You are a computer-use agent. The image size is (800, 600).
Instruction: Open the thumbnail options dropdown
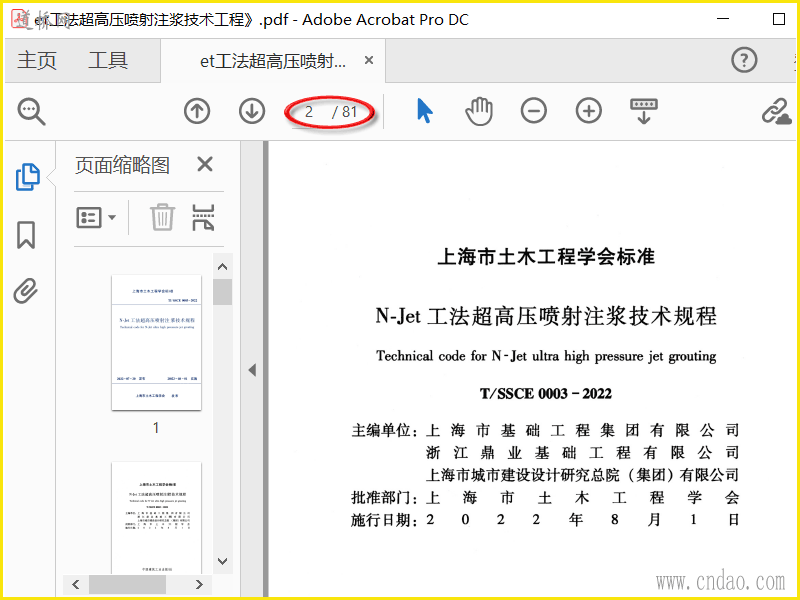96,217
